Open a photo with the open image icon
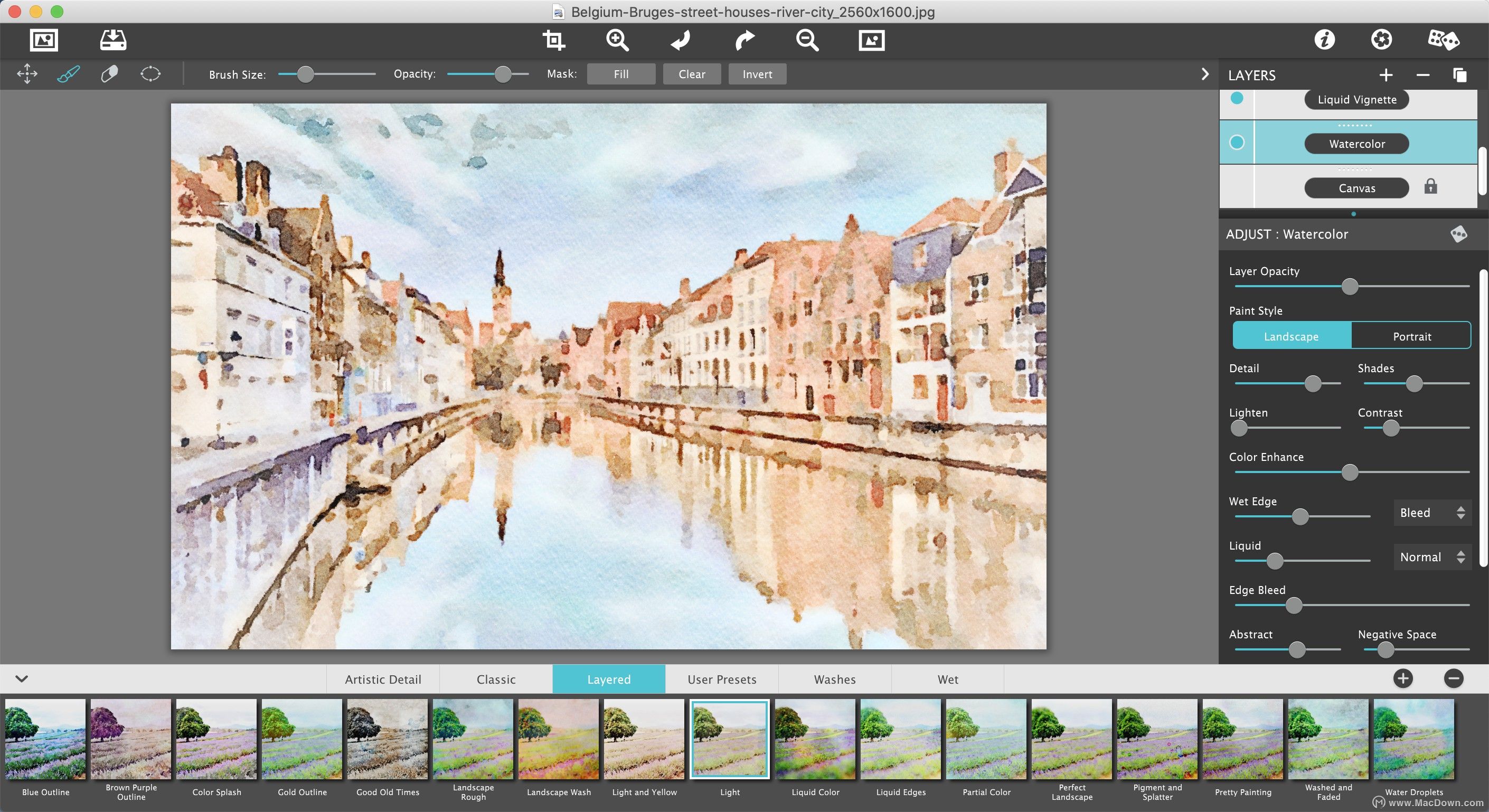The image size is (1489, 812). 44,40
